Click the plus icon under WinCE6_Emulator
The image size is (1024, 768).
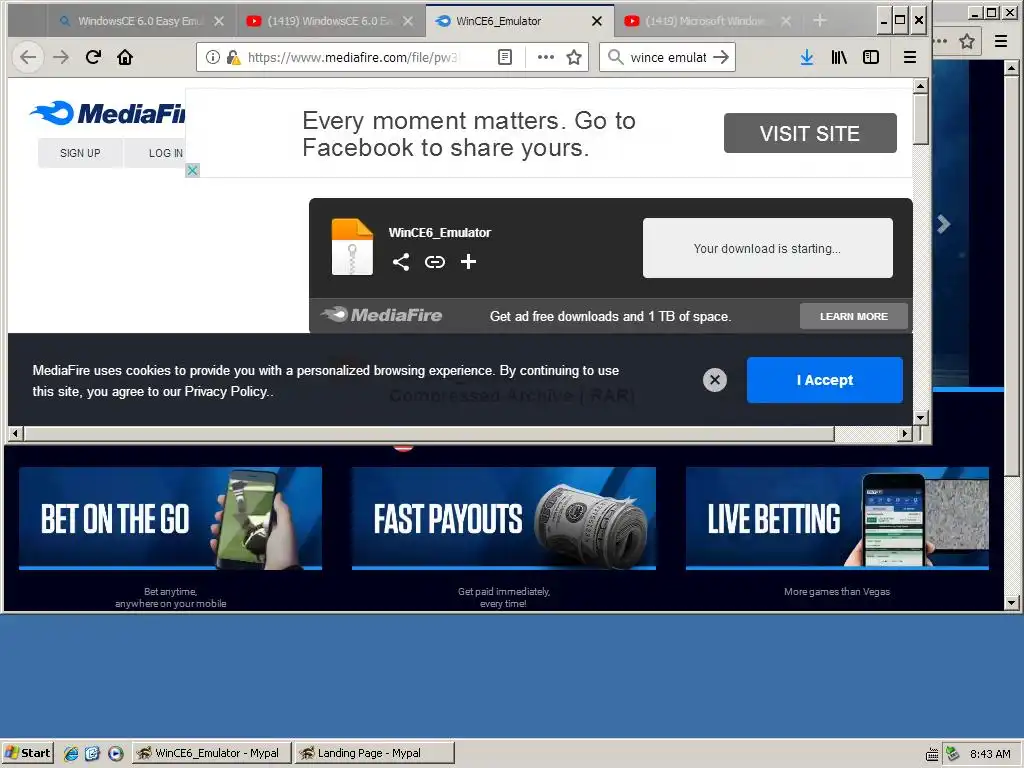click(468, 262)
